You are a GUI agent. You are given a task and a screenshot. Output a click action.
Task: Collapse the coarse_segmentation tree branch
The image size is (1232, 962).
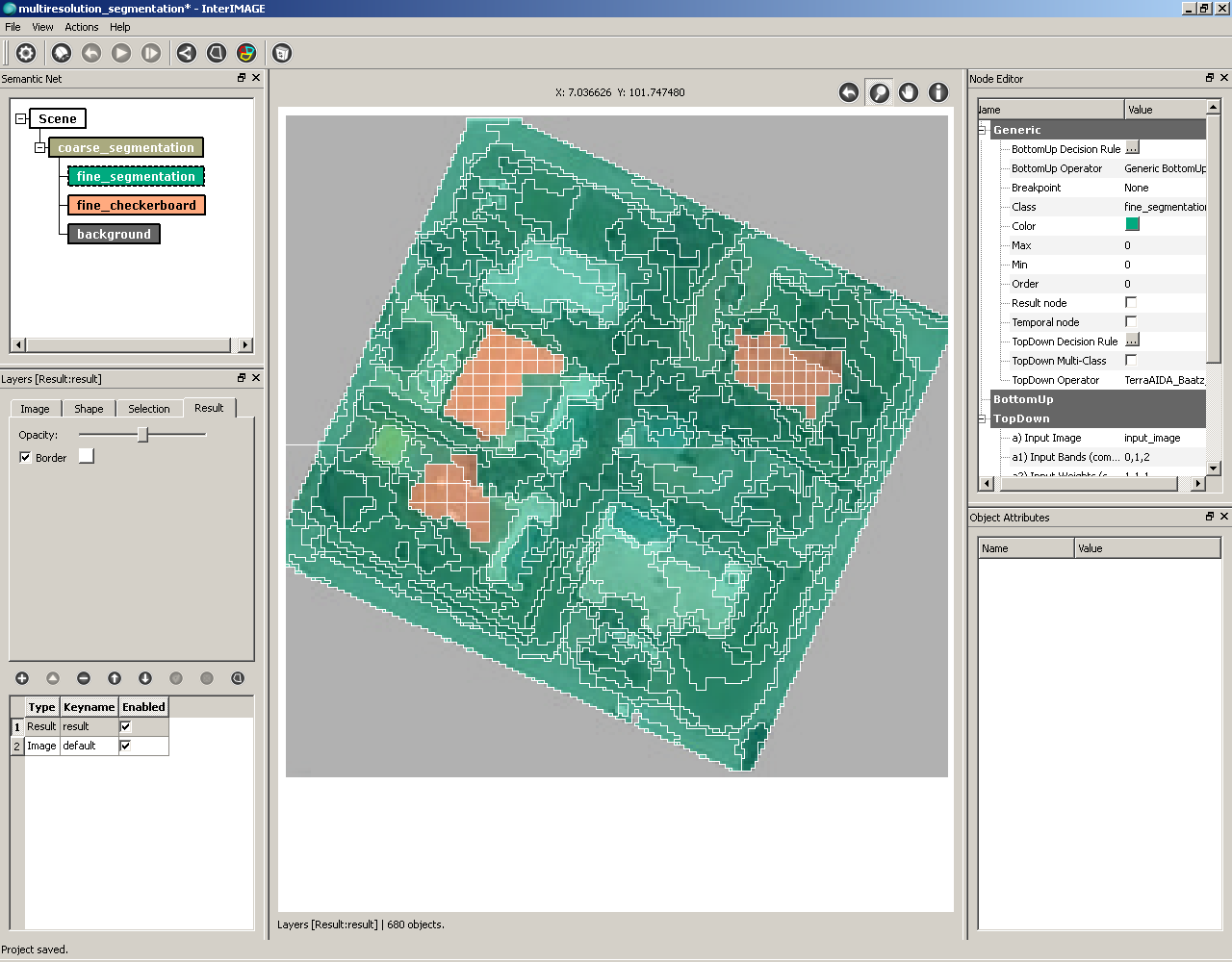[39, 147]
